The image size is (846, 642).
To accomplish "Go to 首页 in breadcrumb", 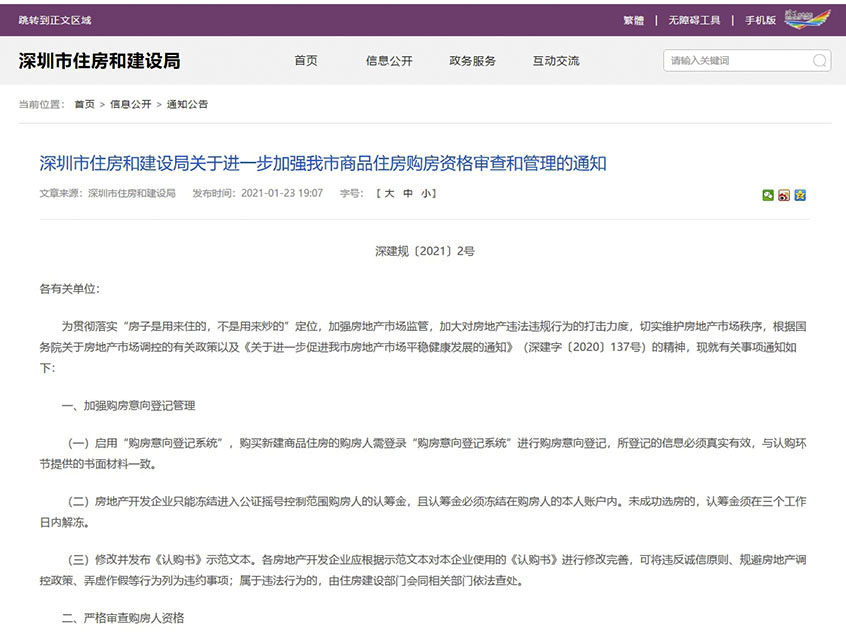I will click(84, 104).
